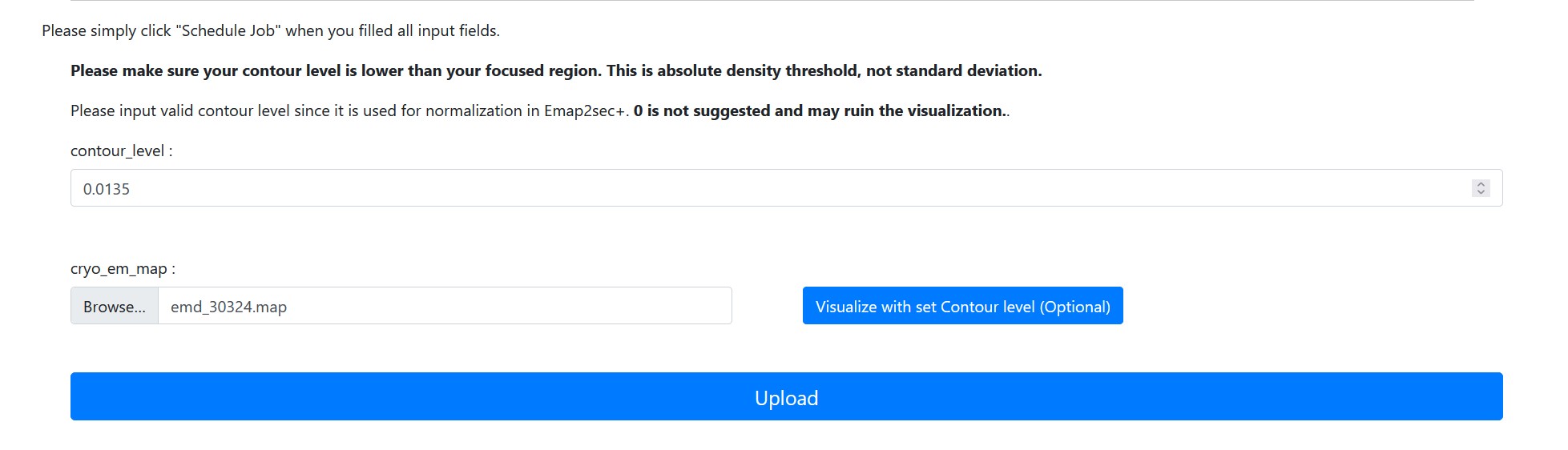Click the contour_level field label
This screenshot has height=450, width=1568.
(121, 151)
